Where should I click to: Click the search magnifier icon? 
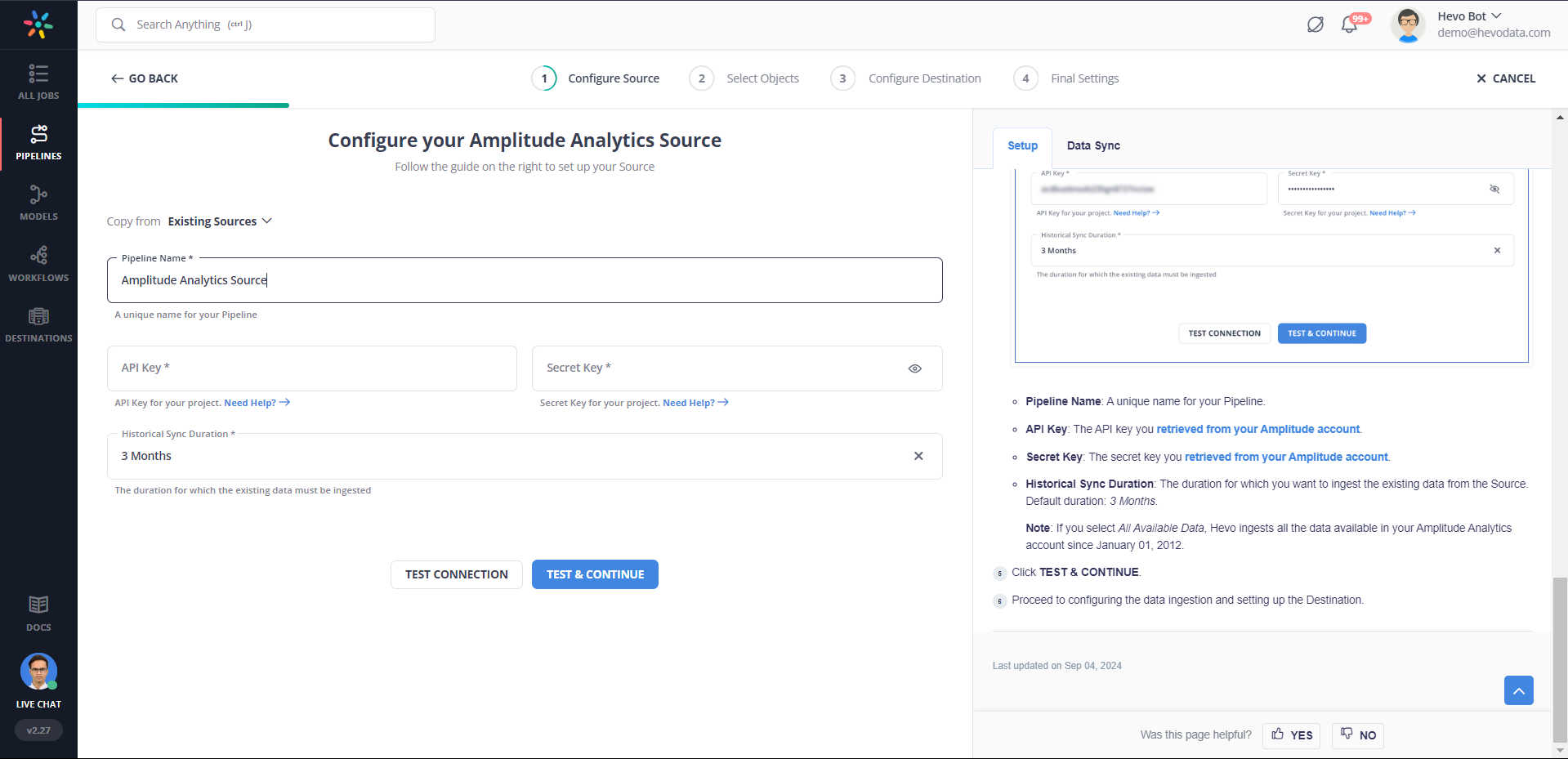pyautogui.click(x=118, y=25)
